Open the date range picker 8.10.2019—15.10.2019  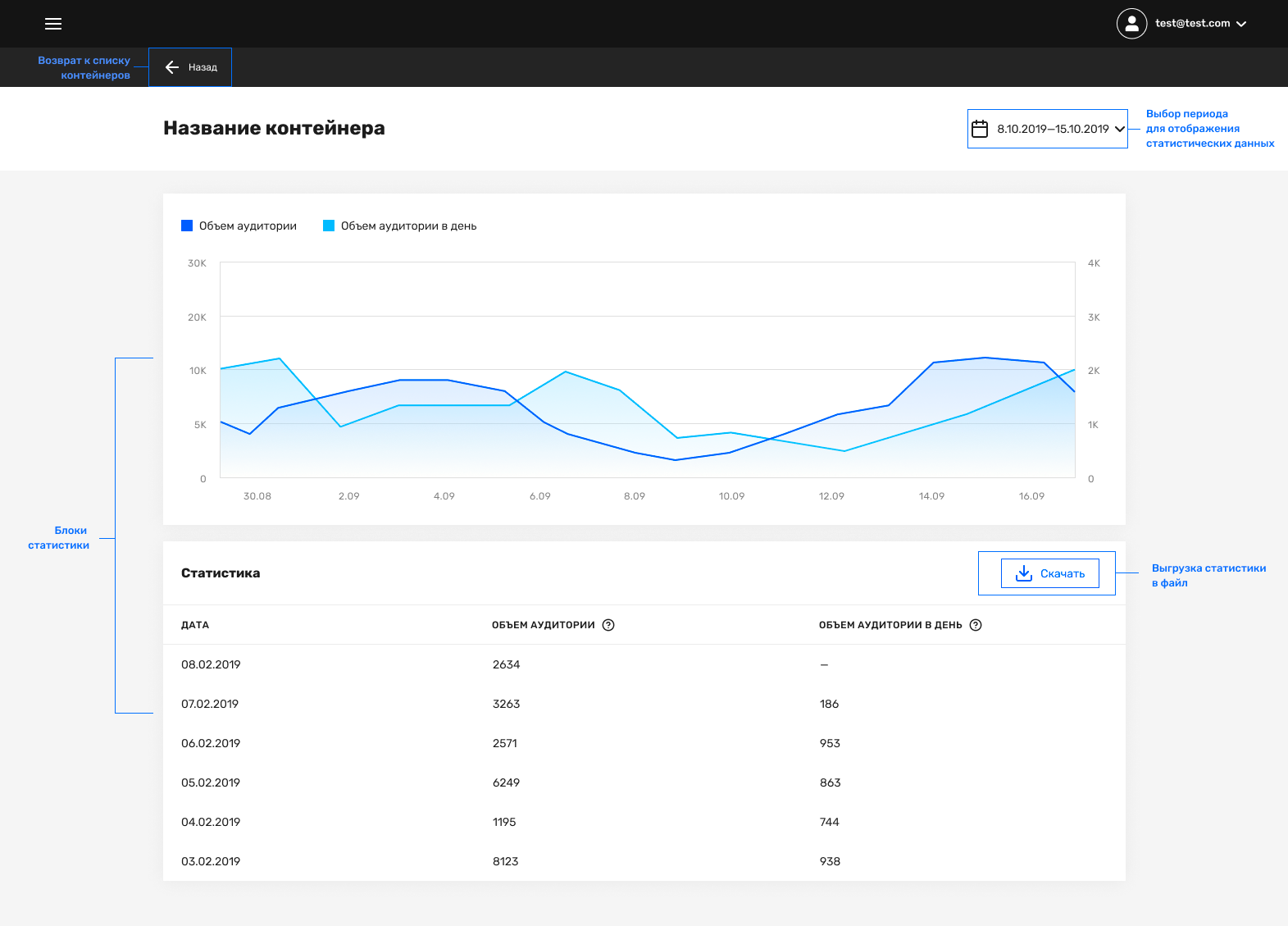1048,129
